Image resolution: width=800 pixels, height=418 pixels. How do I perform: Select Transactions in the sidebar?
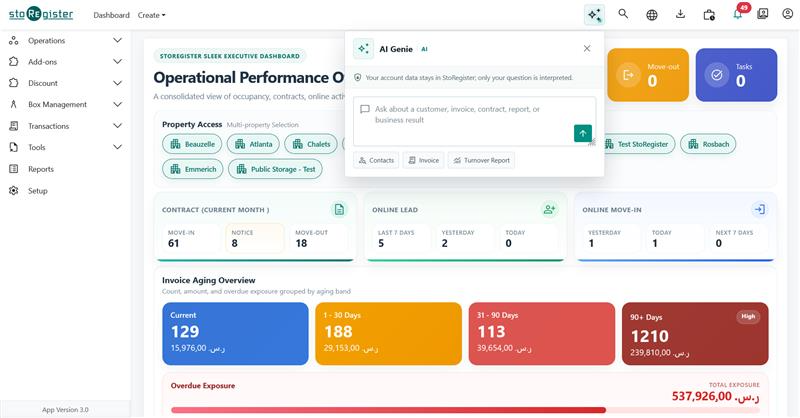tap(48, 126)
